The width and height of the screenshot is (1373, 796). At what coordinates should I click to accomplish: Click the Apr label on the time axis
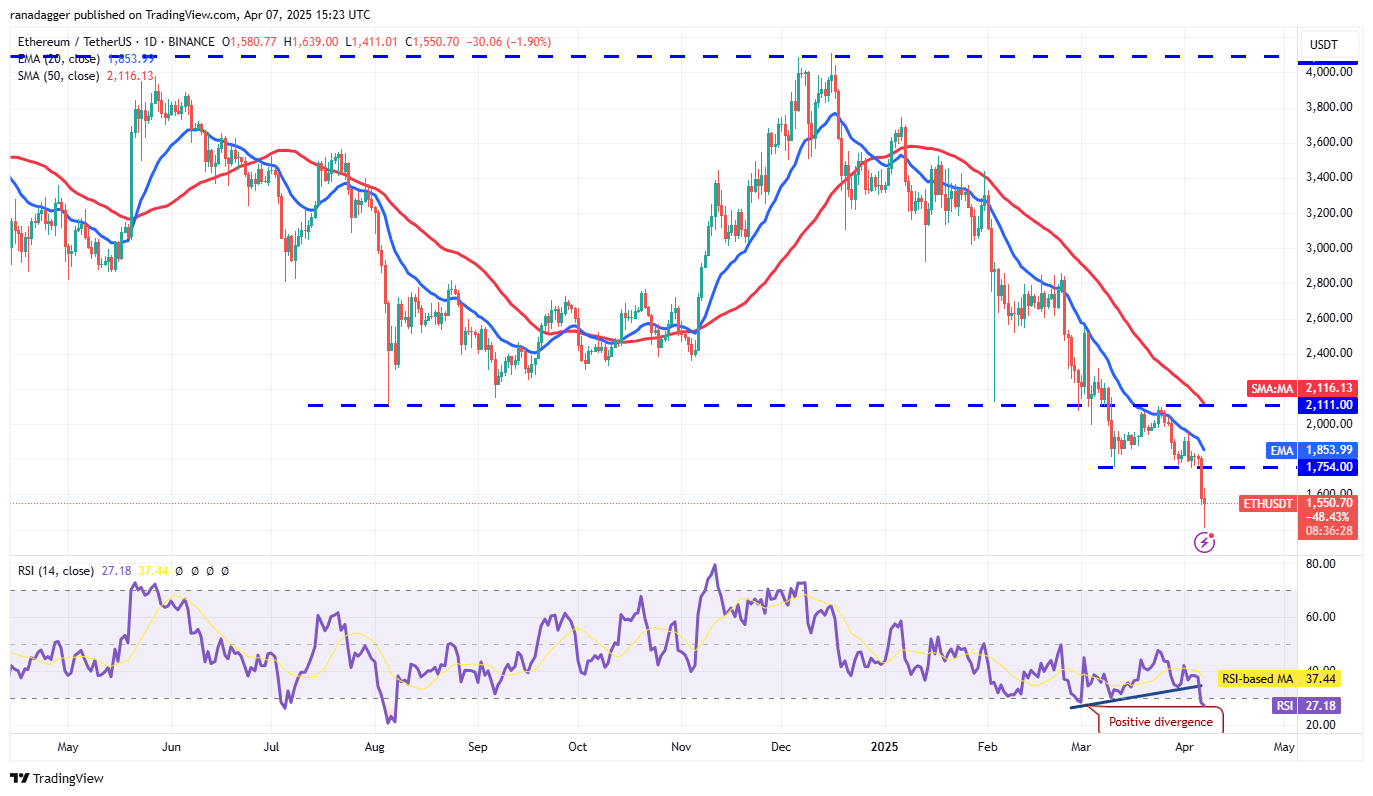click(1185, 746)
